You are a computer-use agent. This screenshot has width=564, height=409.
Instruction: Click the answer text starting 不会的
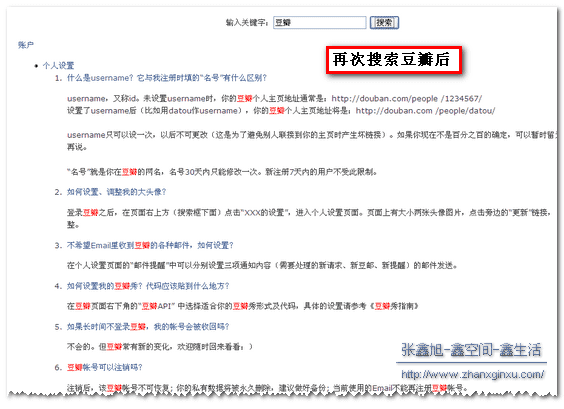(x=160, y=347)
